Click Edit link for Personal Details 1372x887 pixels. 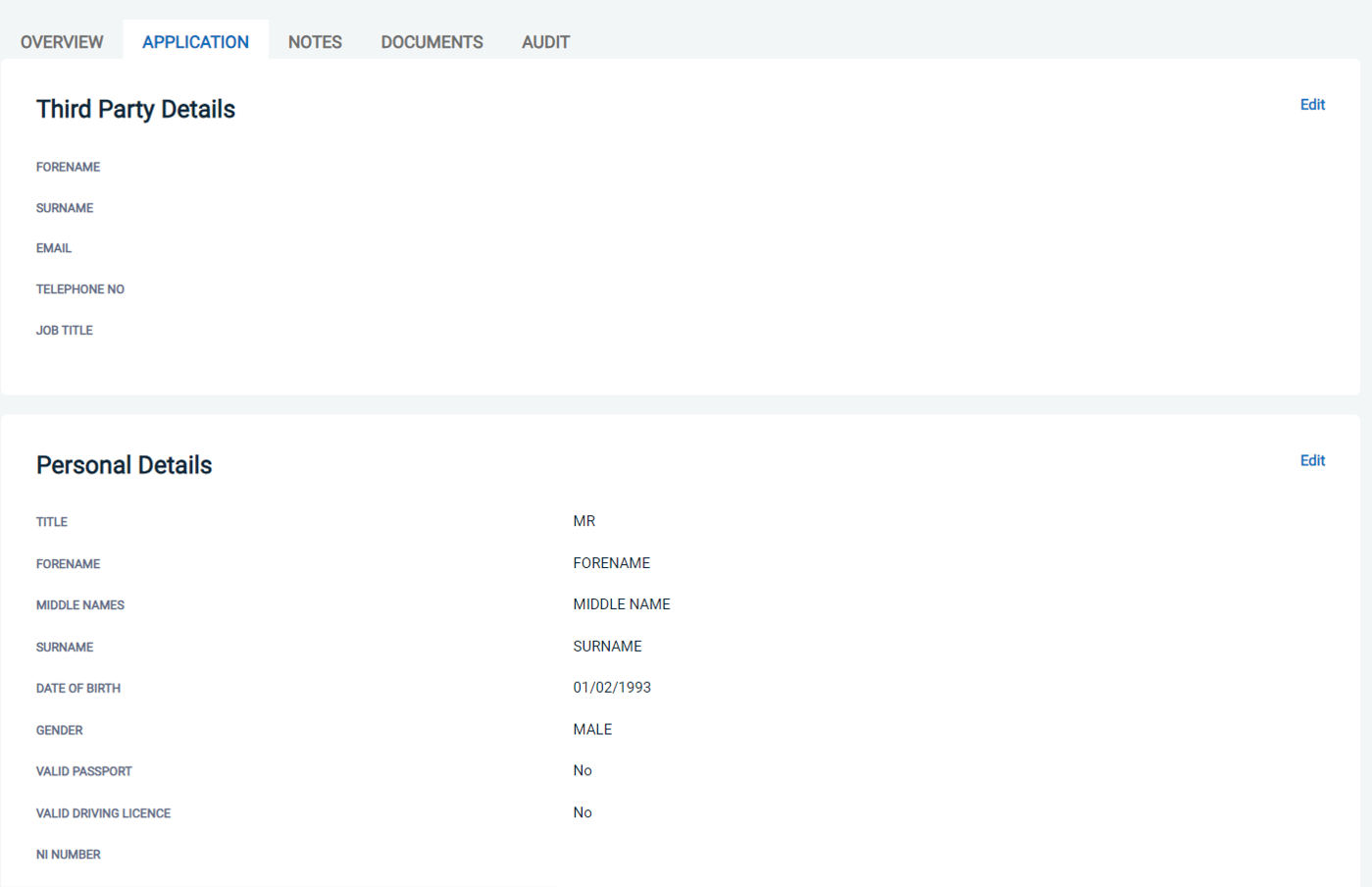pos(1312,461)
